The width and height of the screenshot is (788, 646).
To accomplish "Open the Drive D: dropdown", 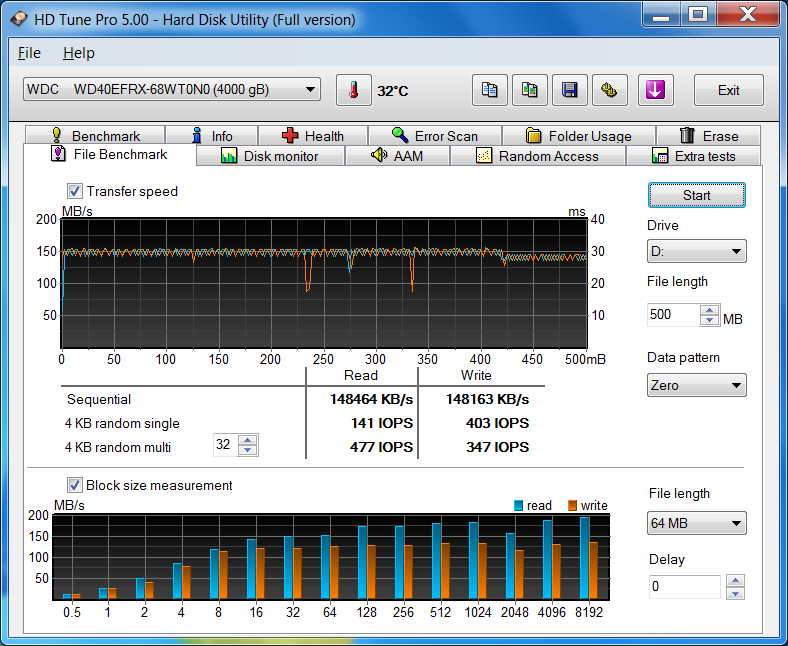I will pos(696,251).
